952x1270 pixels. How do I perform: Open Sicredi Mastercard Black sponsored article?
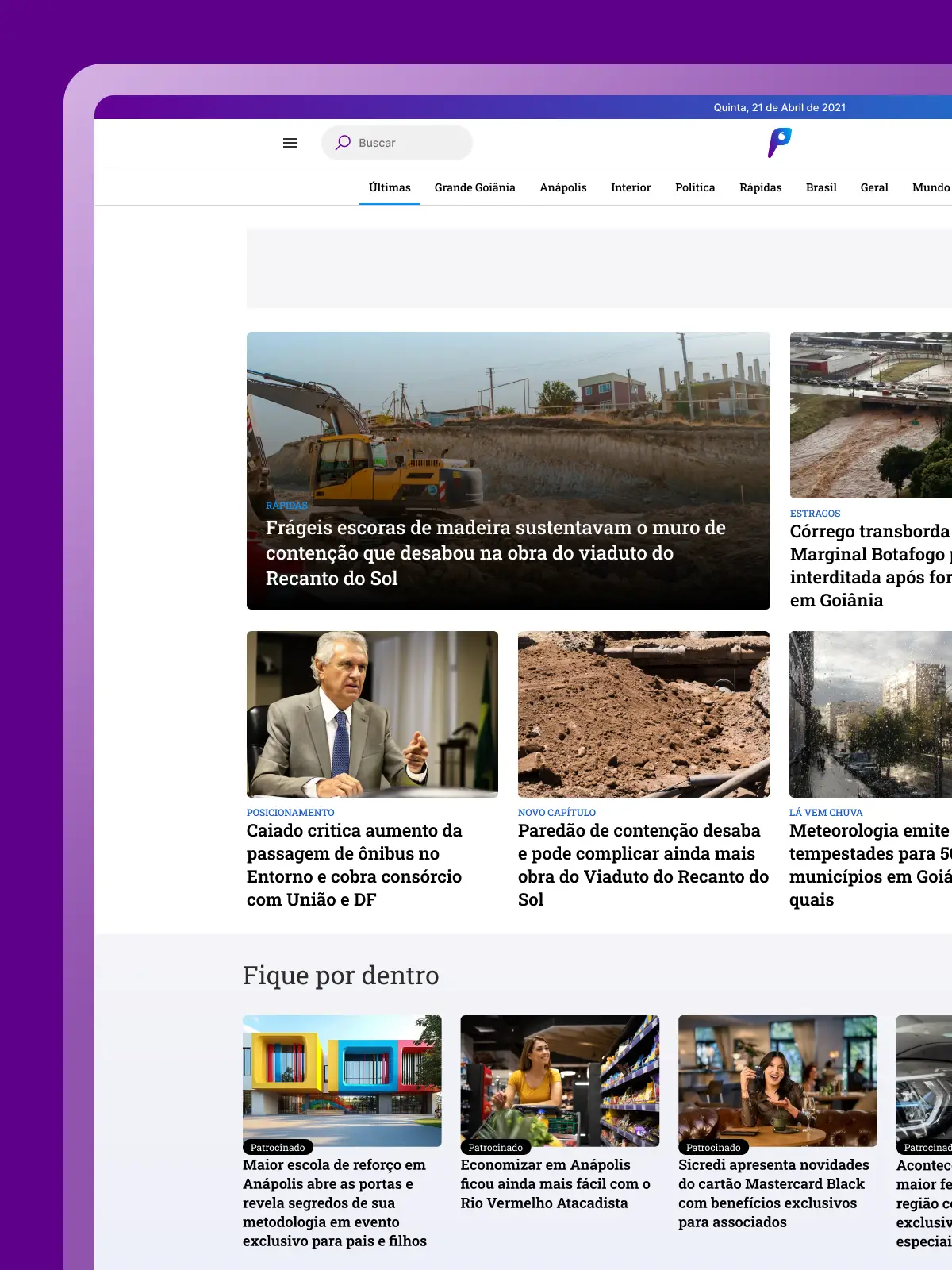click(x=773, y=1194)
